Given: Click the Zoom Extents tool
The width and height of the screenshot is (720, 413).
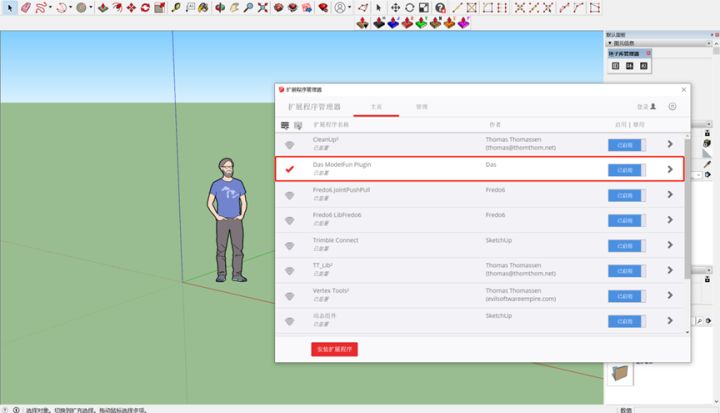Looking at the screenshot, I should tap(263, 7).
